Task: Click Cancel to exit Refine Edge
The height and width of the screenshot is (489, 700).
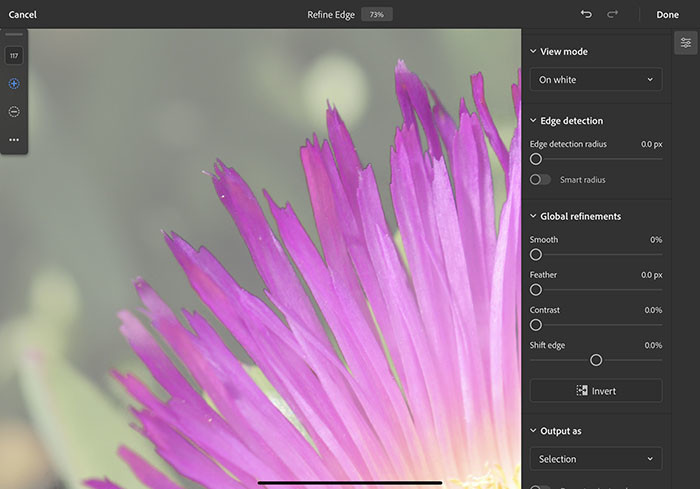Action: [x=23, y=15]
